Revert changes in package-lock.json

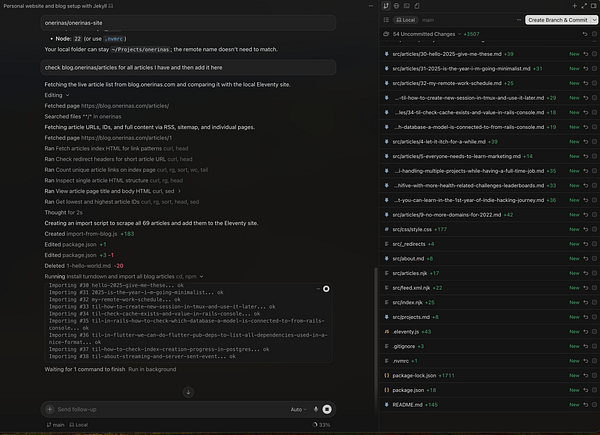click(x=586, y=375)
